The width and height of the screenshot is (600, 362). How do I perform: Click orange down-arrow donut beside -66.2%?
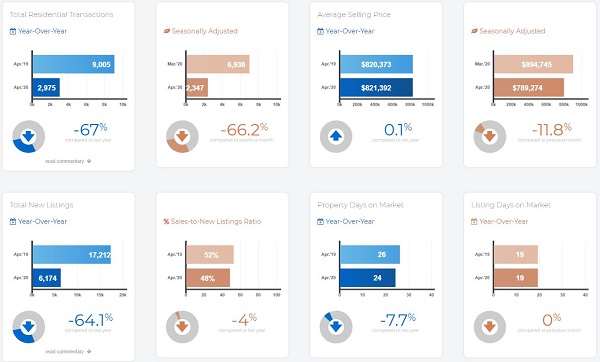[182, 136]
